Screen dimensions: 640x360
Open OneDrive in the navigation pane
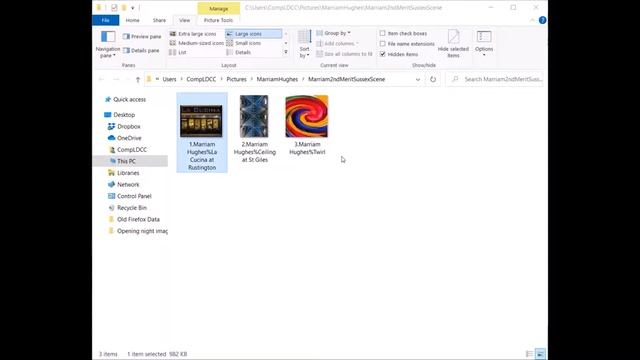pos(124,138)
